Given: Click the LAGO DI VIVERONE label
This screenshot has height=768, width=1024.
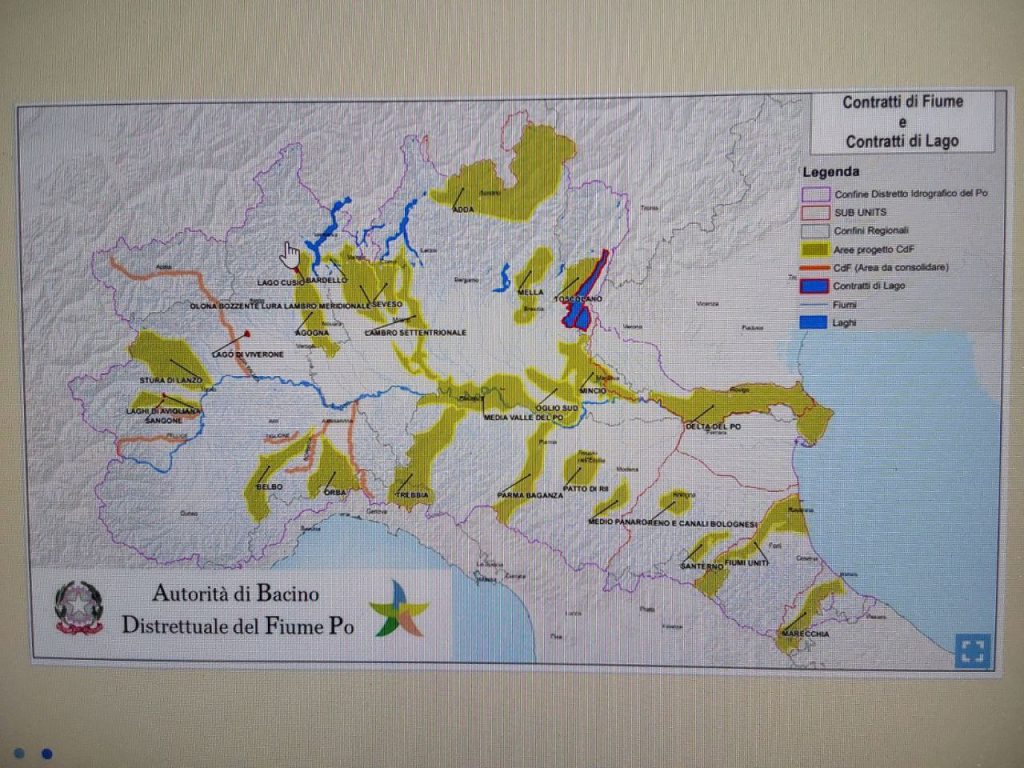Looking at the screenshot, I should tap(247, 354).
